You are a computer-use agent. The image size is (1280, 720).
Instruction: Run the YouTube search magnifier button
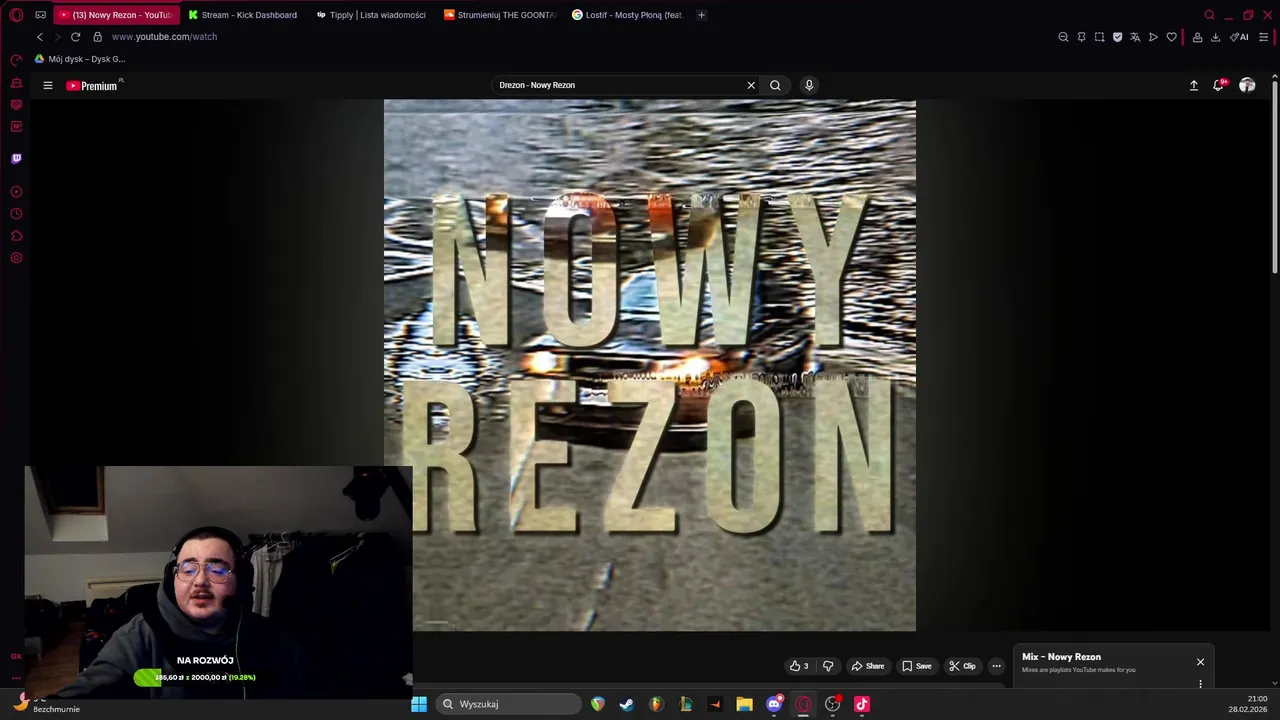(775, 85)
